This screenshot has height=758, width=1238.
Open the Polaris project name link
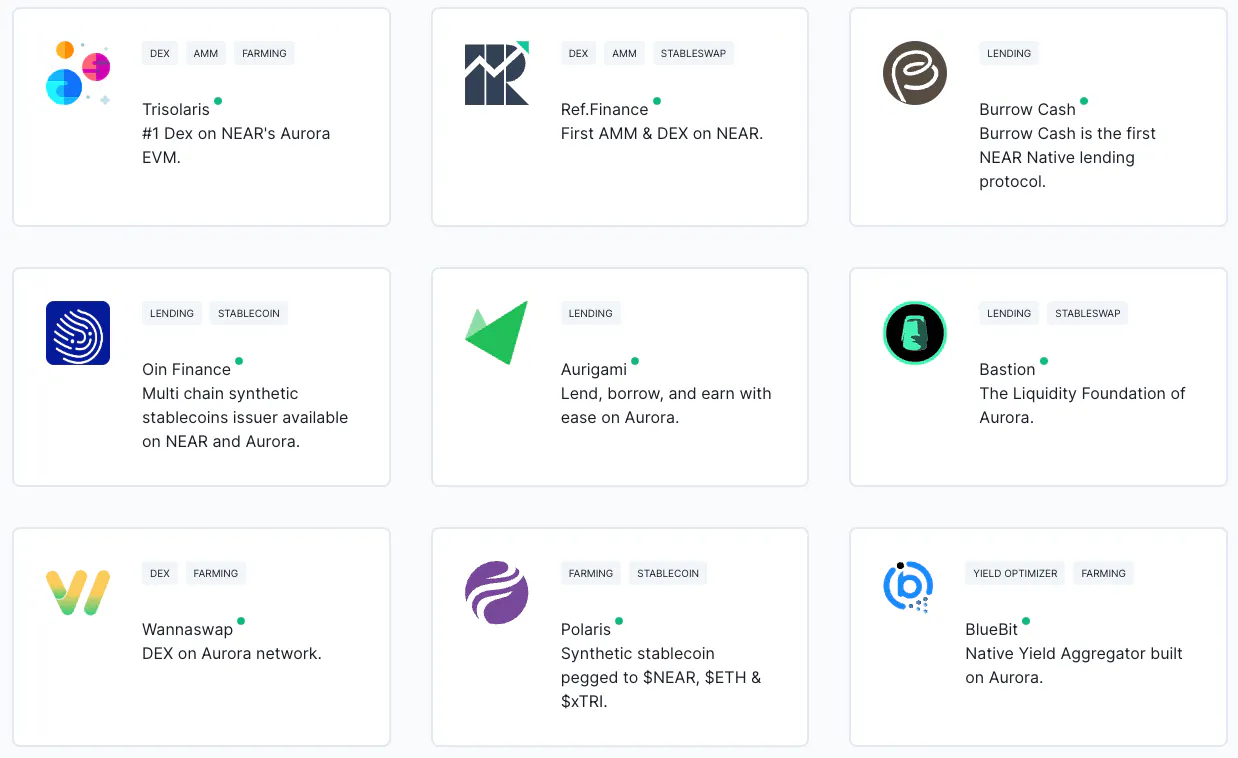(x=586, y=630)
